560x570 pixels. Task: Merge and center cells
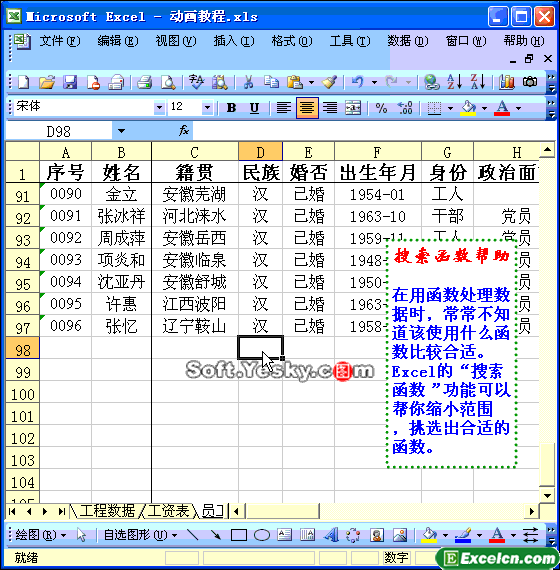(353, 108)
